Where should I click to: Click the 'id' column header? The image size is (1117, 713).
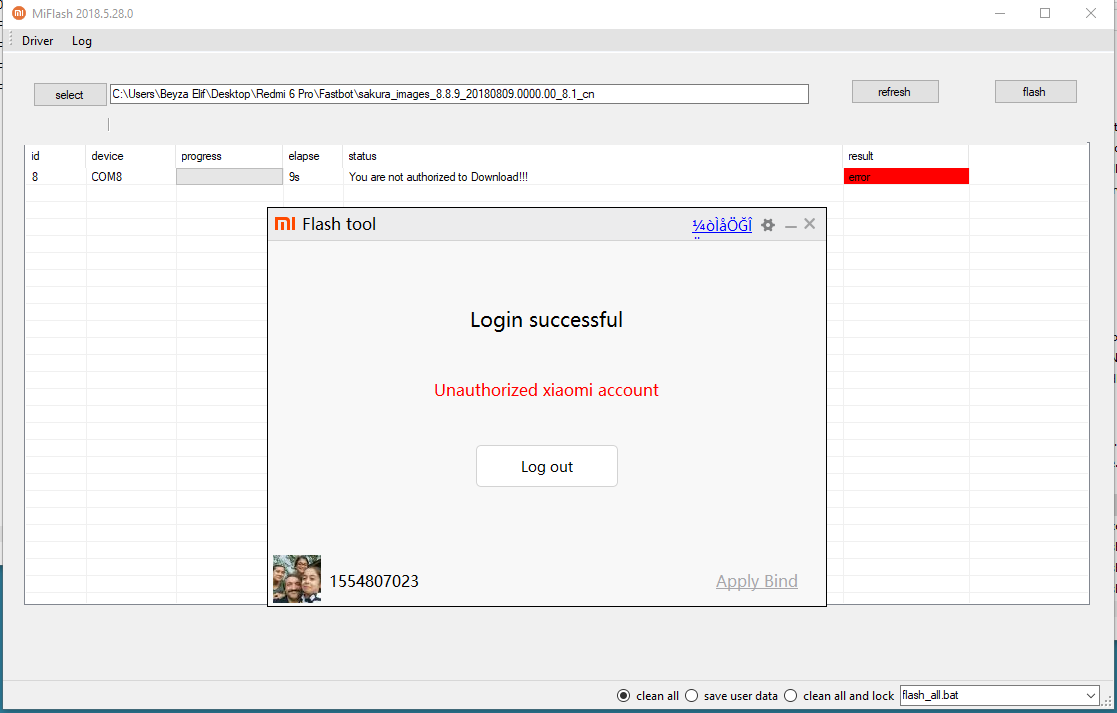click(x=36, y=156)
